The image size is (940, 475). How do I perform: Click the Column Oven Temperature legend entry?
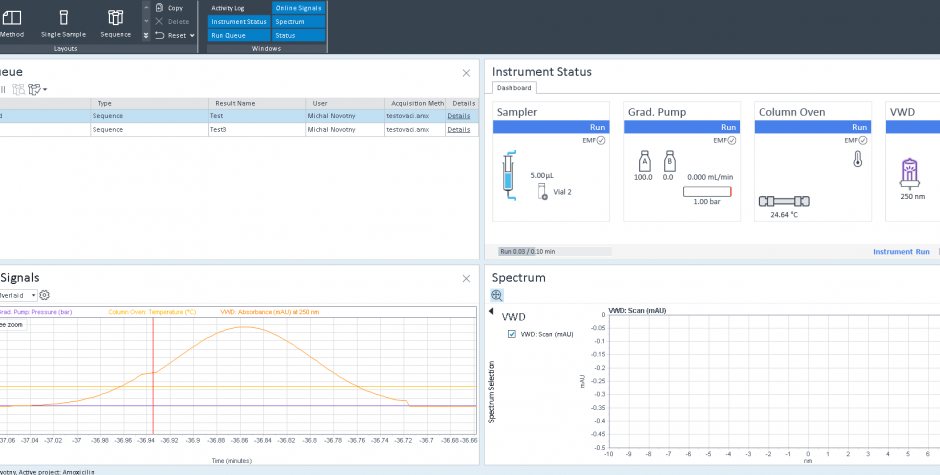pyautogui.click(x=152, y=312)
